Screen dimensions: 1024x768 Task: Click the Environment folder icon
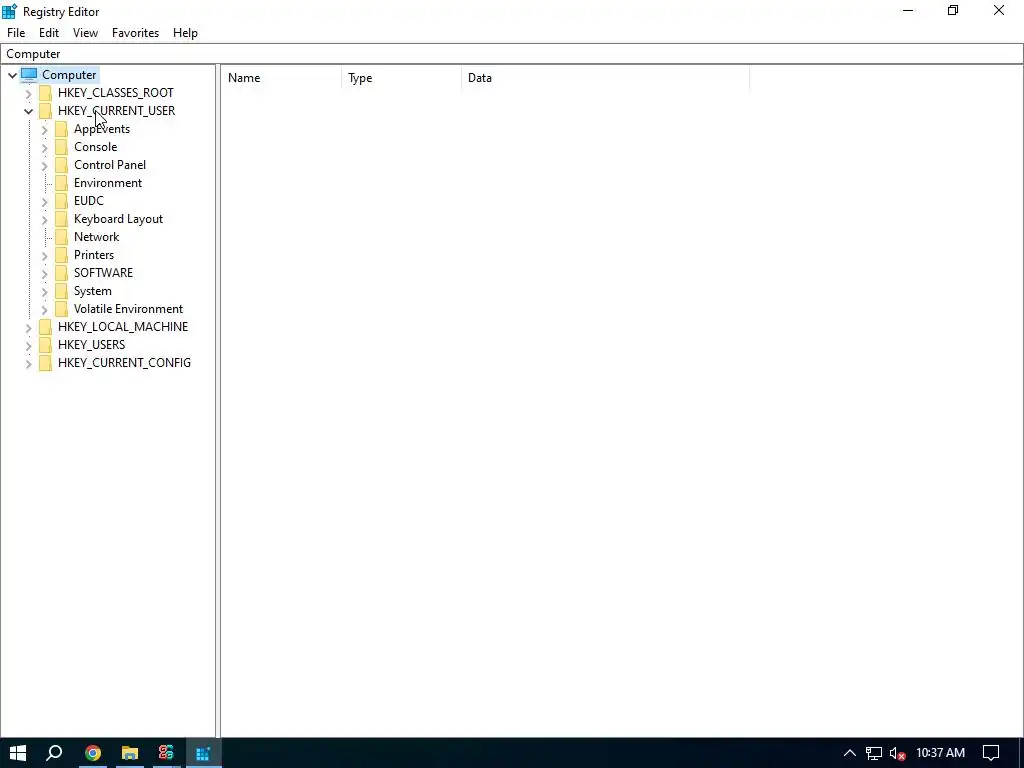click(x=61, y=183)
